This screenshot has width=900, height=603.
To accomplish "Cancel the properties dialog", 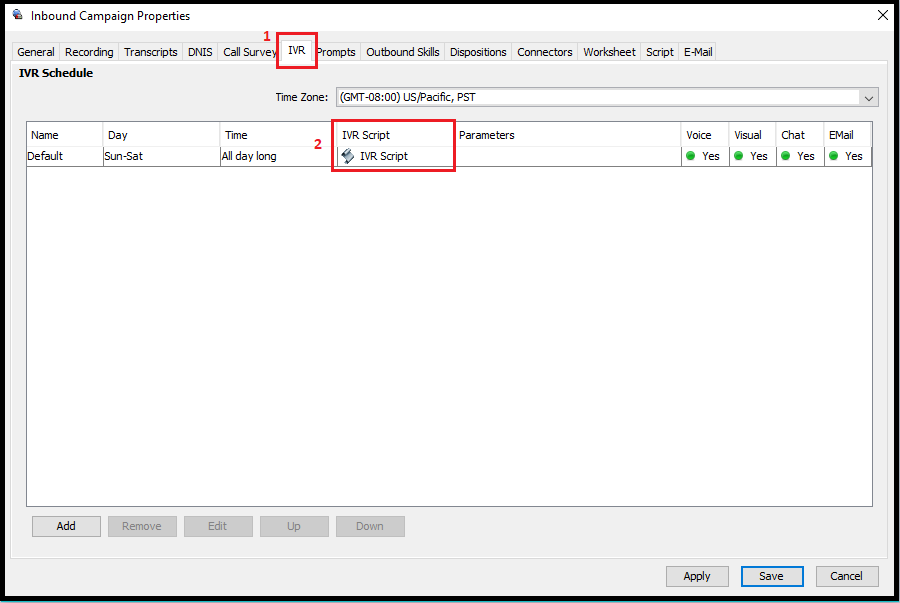I will [x=847, y=576].
